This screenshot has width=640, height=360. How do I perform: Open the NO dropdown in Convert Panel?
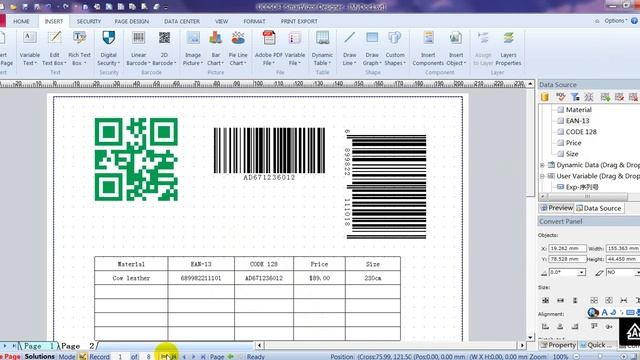[x=638, y=272]
